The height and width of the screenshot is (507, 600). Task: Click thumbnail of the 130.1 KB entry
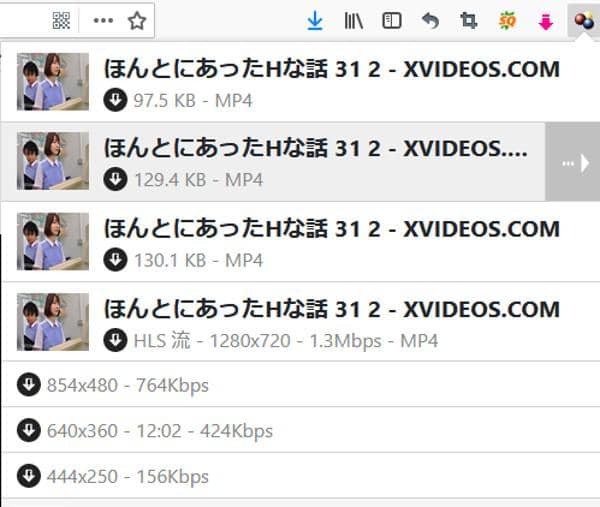(x=53, y=241)
